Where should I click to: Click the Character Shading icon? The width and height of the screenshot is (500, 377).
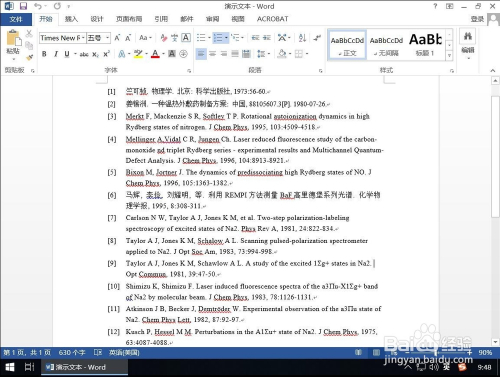tap(172, 54)
